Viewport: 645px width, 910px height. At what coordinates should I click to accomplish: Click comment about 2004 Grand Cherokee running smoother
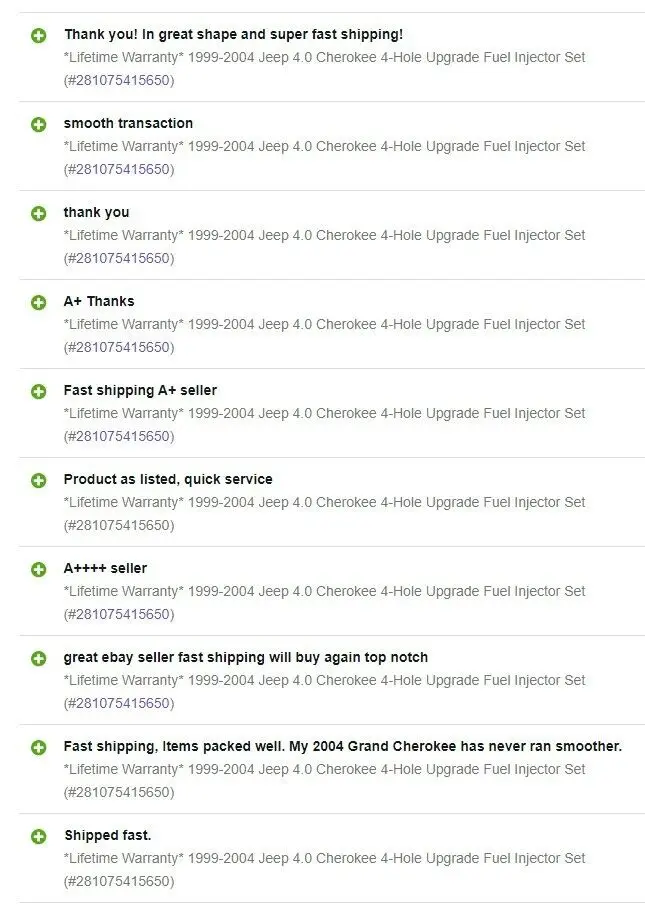(342, 746)
